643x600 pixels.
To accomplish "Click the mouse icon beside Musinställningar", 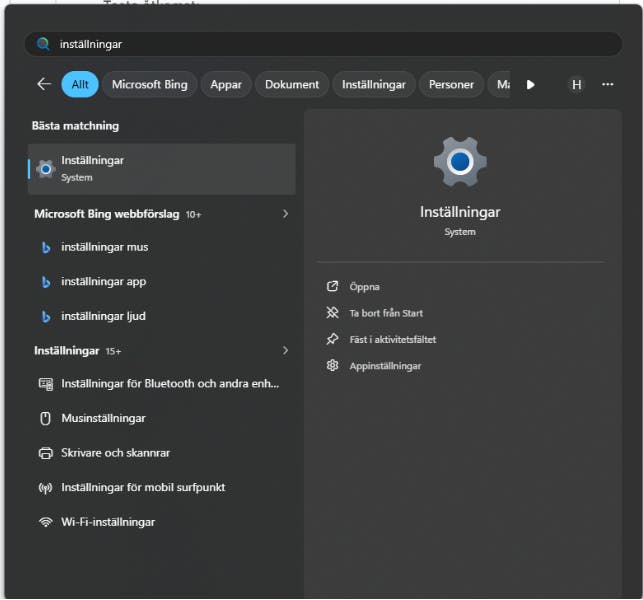I will [x=45, y=418].
